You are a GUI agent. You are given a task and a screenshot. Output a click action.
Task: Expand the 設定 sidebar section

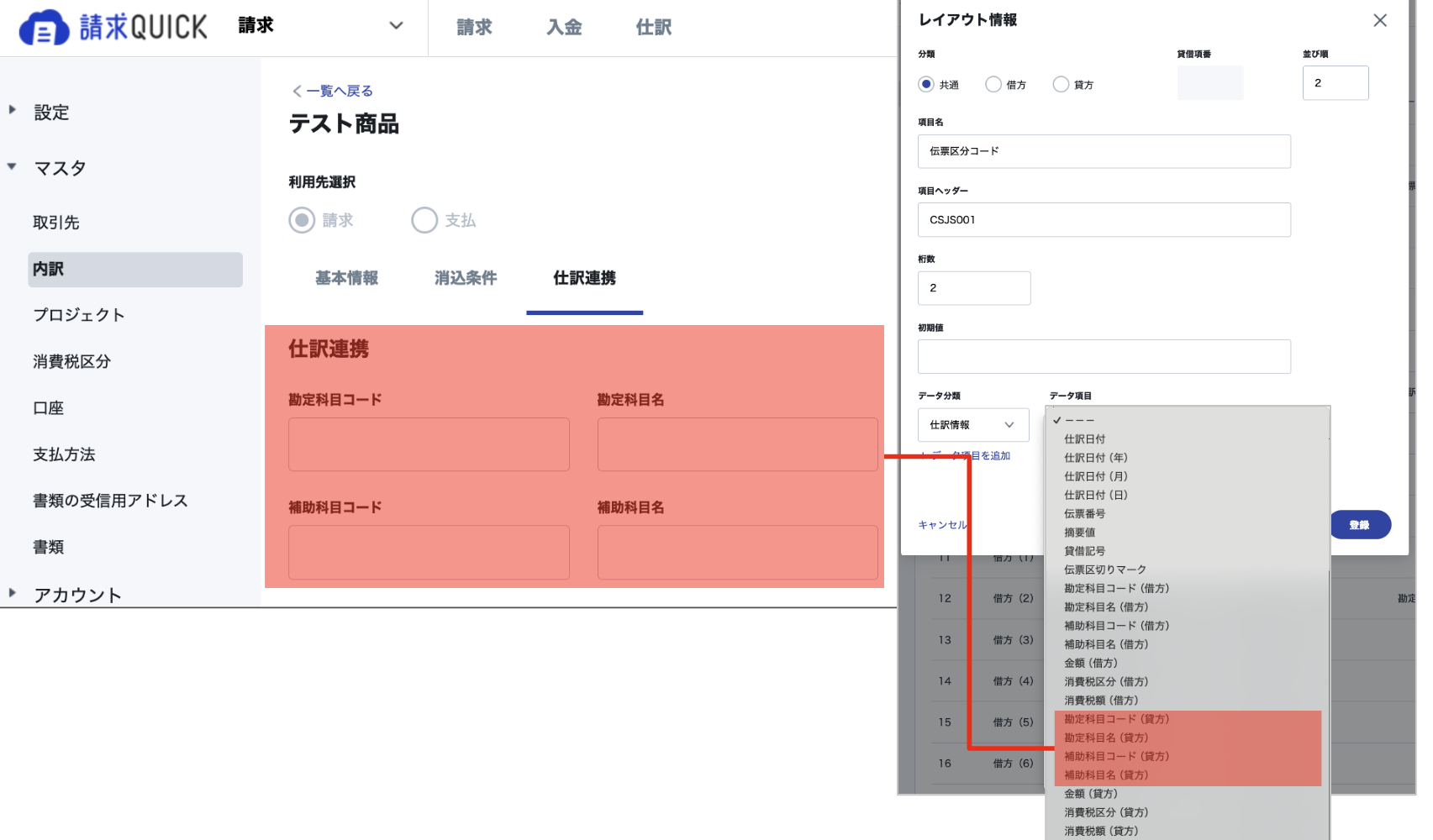(x=13, y=109)
